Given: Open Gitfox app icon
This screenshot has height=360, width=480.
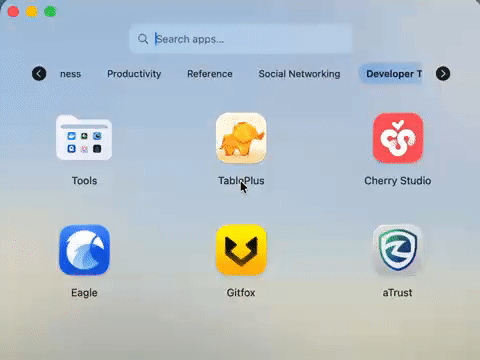Looking at the screenshot, I should (241, 250).
